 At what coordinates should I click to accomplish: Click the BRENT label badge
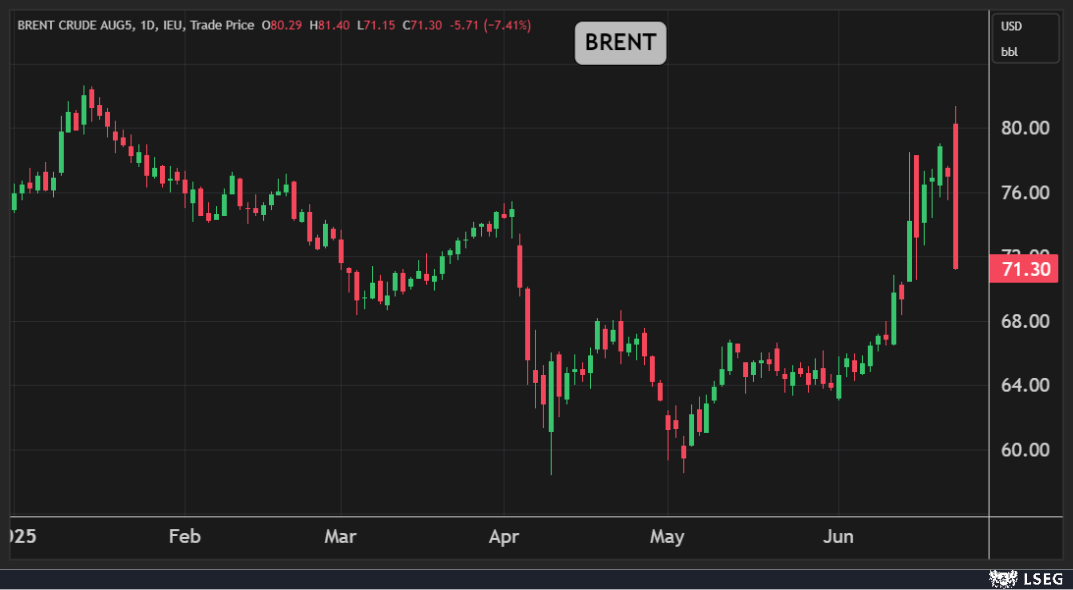coord(620,43)
